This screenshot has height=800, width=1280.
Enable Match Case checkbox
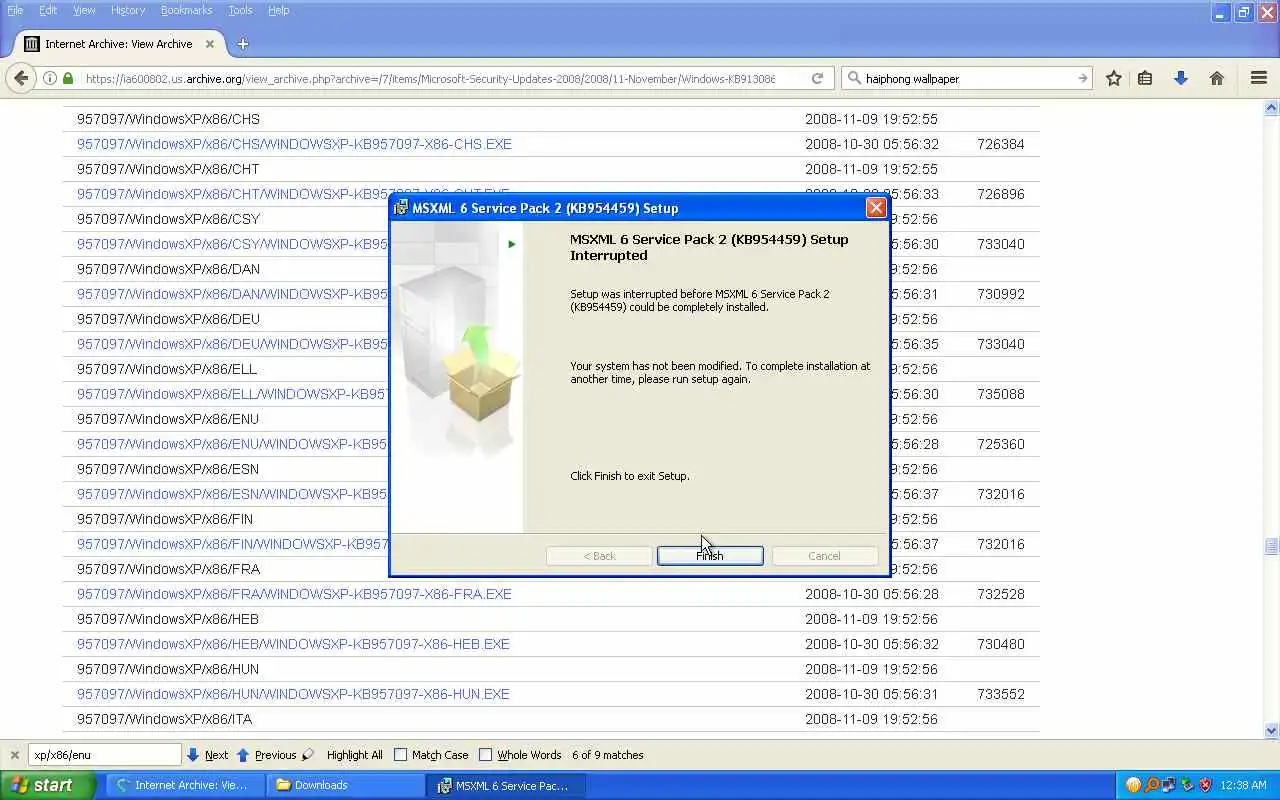point(401,755)
